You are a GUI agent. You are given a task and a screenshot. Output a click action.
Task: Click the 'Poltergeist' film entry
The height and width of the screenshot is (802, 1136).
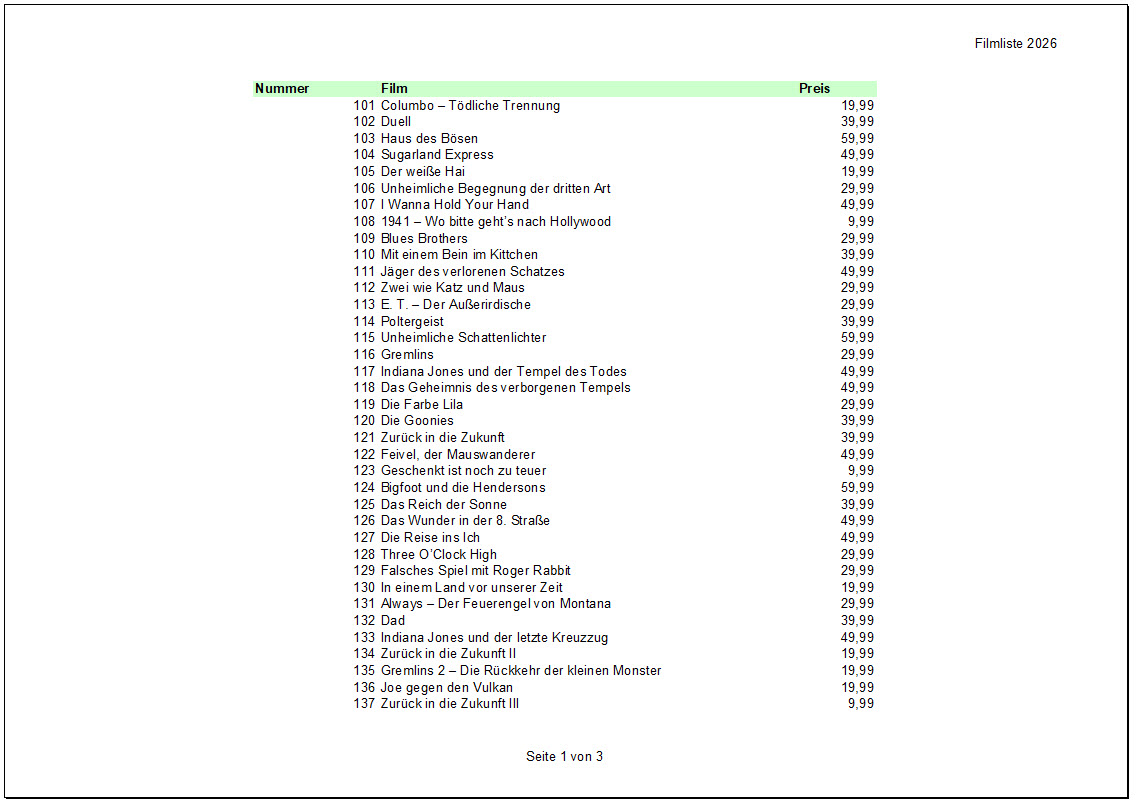pyautogui.click(x=412, y=322)
